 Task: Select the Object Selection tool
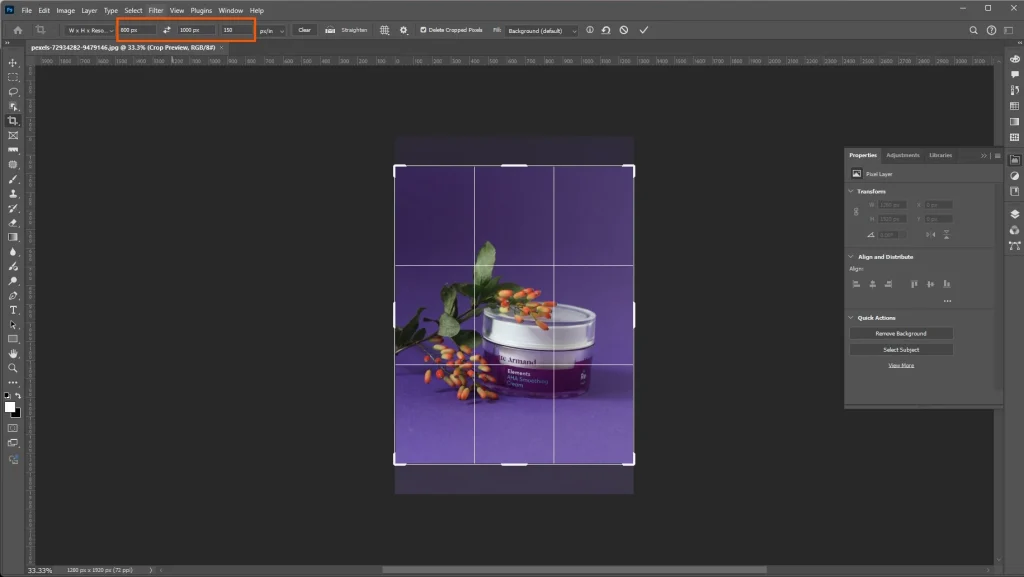pyautogui.click(x=13, y=106)
